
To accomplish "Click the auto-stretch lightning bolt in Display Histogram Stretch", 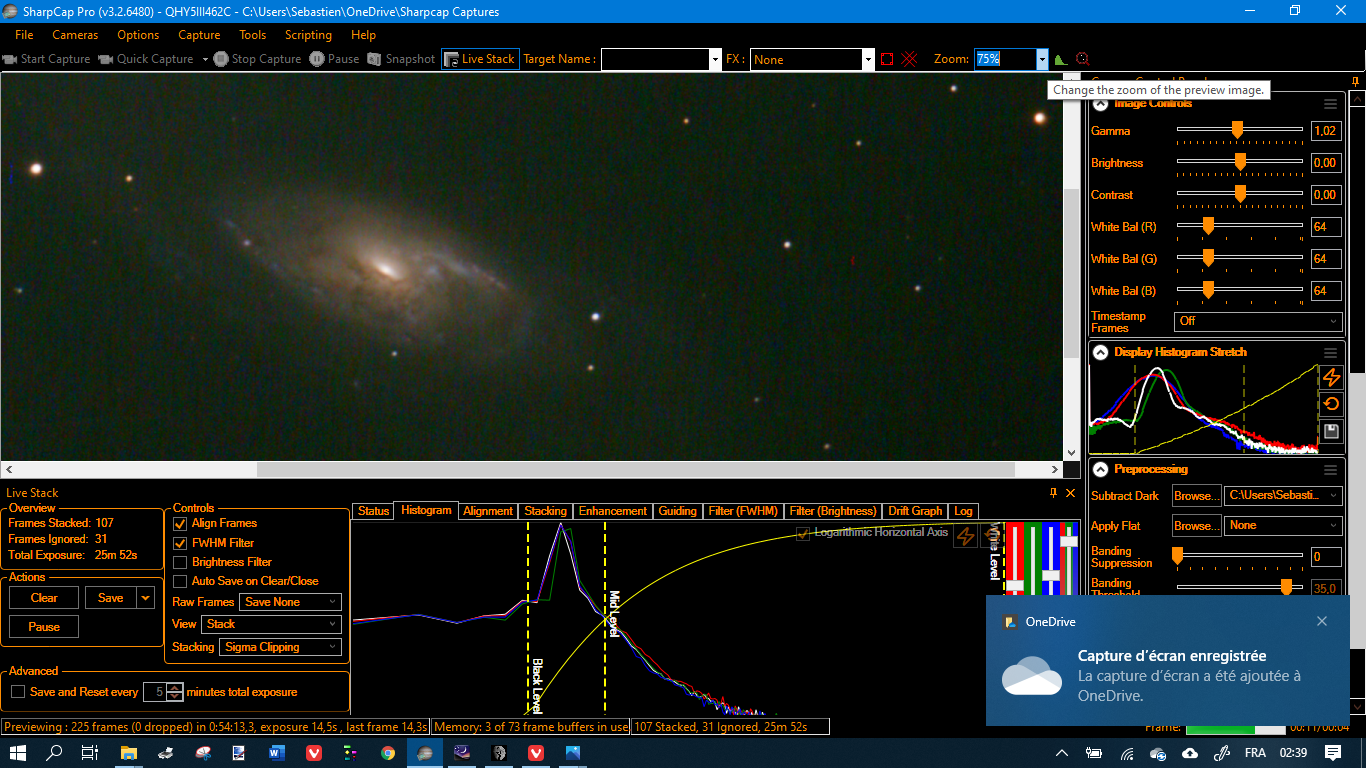I will (1331, 377).
